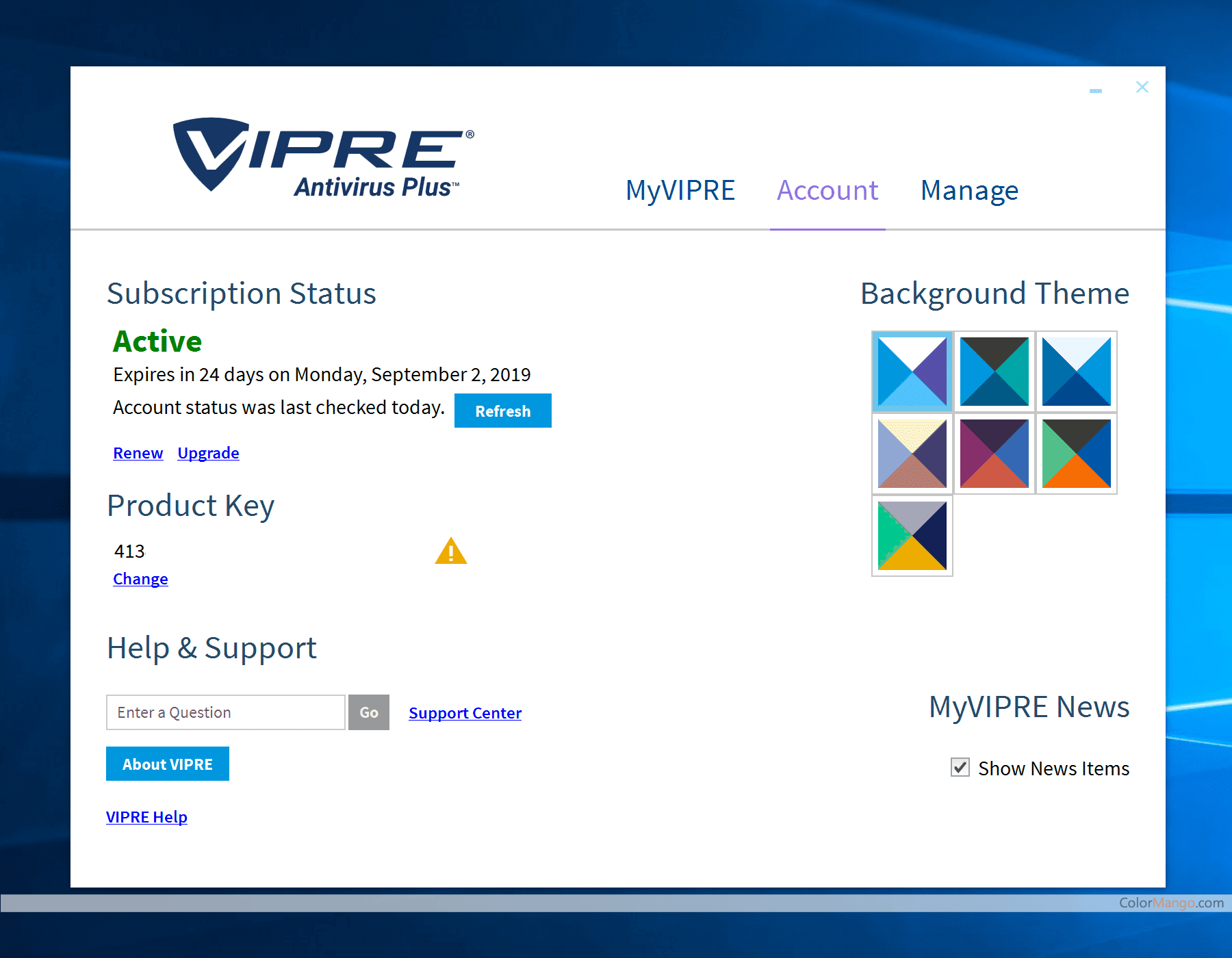Select the Account tab
This screenshot has height=958, width=1232.
(827, 191)
